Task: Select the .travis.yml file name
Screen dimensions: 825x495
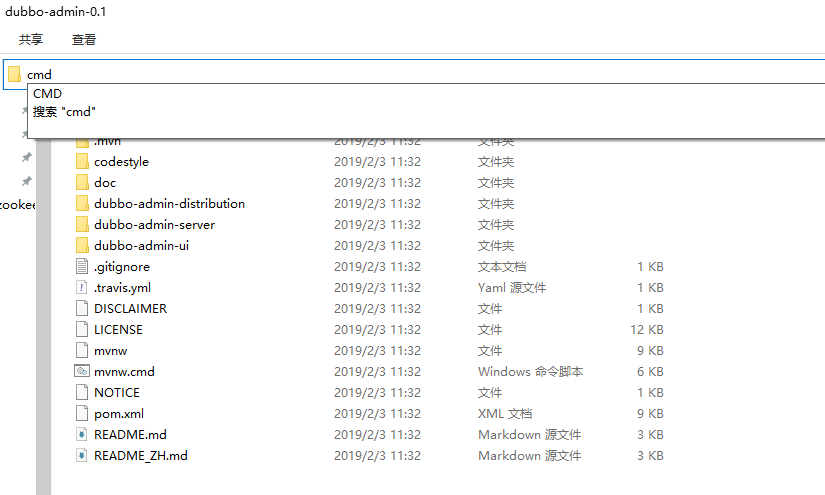Action: pos(123,288)
